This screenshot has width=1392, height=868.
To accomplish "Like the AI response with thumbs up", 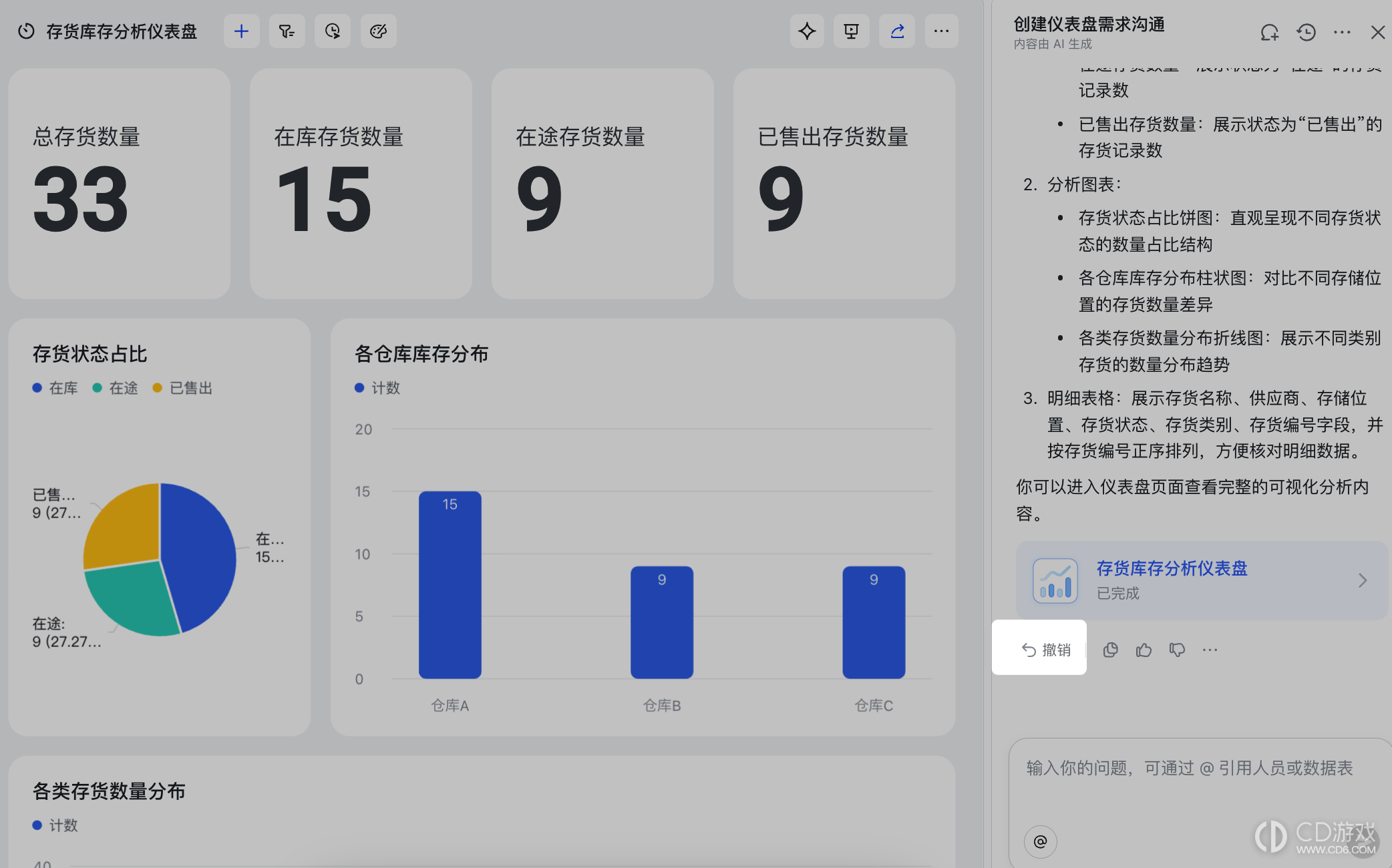I will pos(1144,650).
